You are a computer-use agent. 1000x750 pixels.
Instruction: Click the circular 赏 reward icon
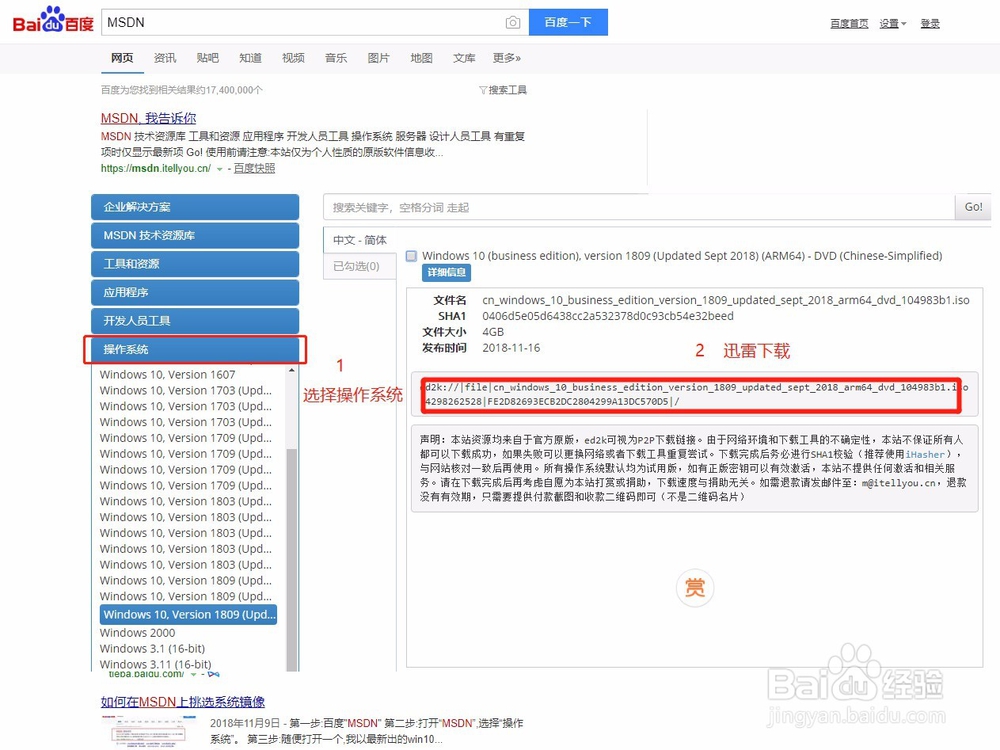pyautogui.click(x=695, y=588)
